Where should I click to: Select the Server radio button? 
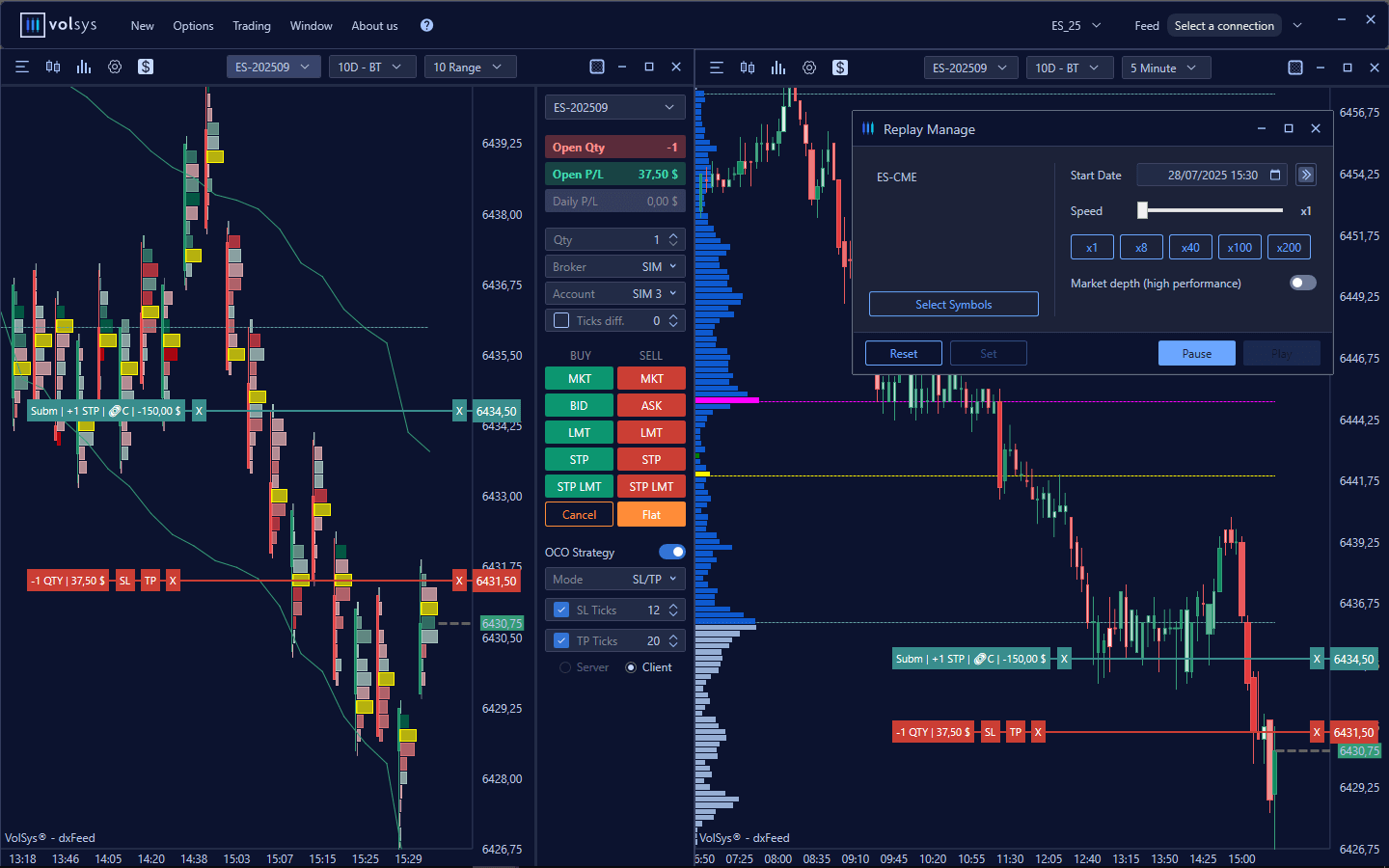565,667
